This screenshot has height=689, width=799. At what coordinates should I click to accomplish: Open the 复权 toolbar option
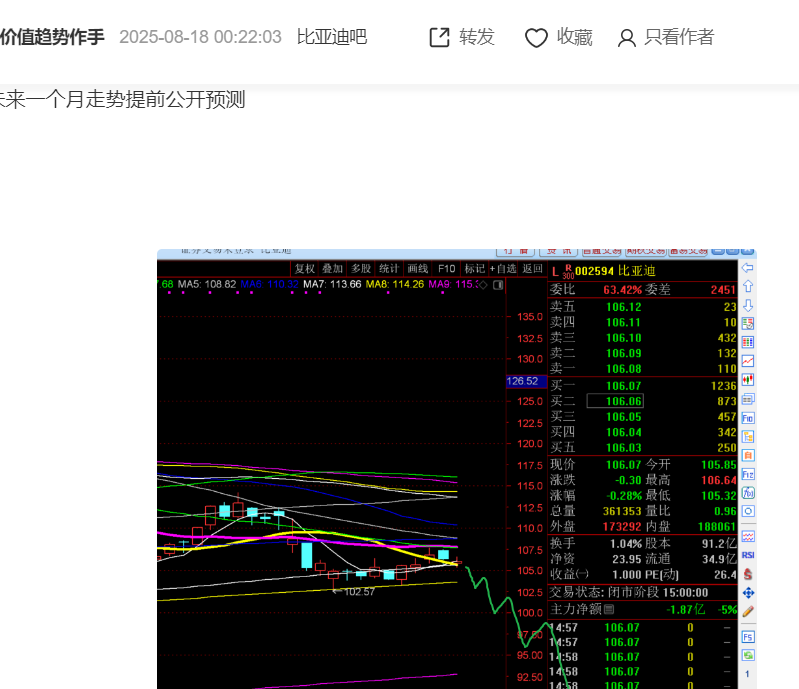[x=305, y=269]
